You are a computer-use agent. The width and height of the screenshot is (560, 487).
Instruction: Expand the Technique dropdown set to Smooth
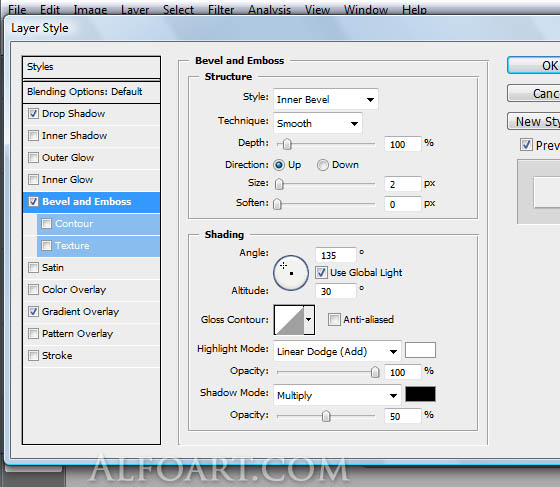coord(318,124)
